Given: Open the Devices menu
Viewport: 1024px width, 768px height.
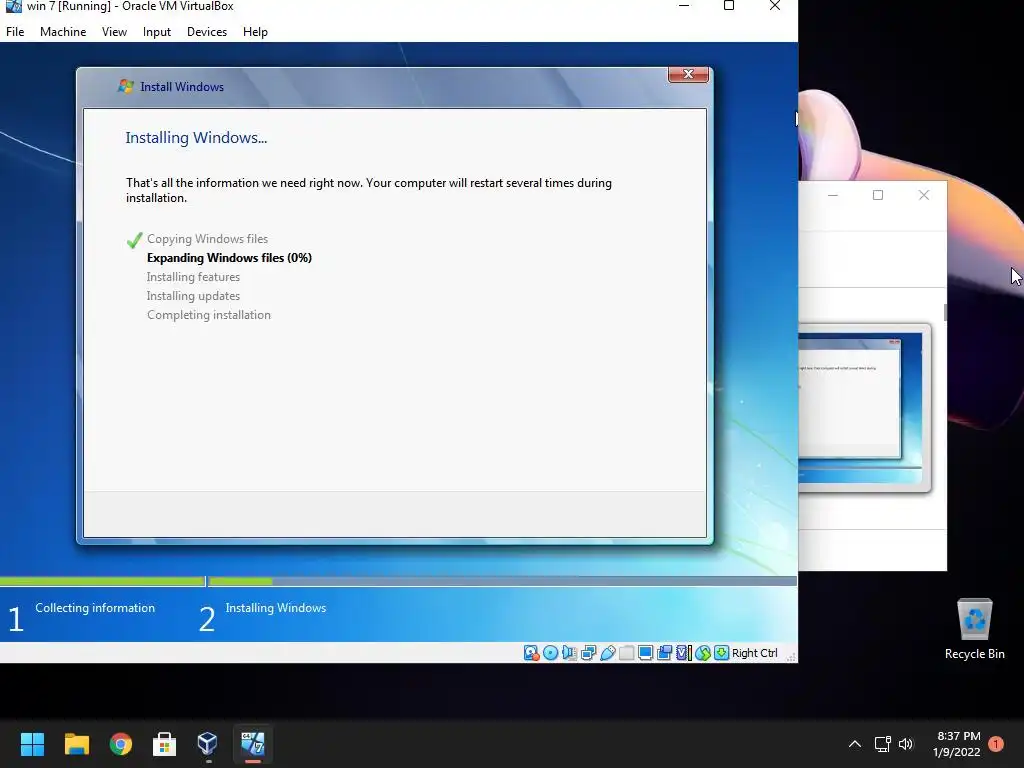Looking at the screenshot, I should point(207,32).
